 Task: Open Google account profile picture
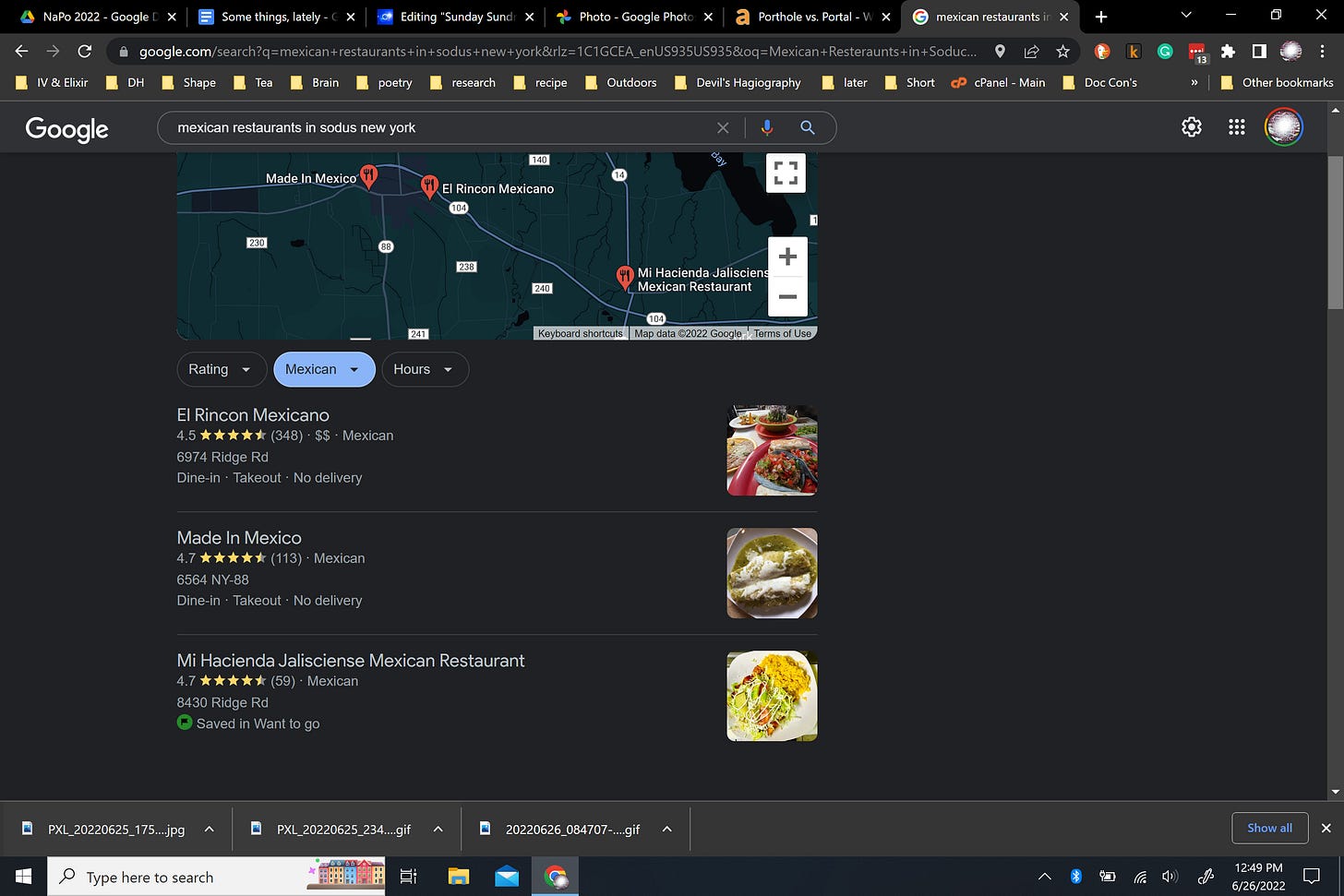pos(1283,127)
